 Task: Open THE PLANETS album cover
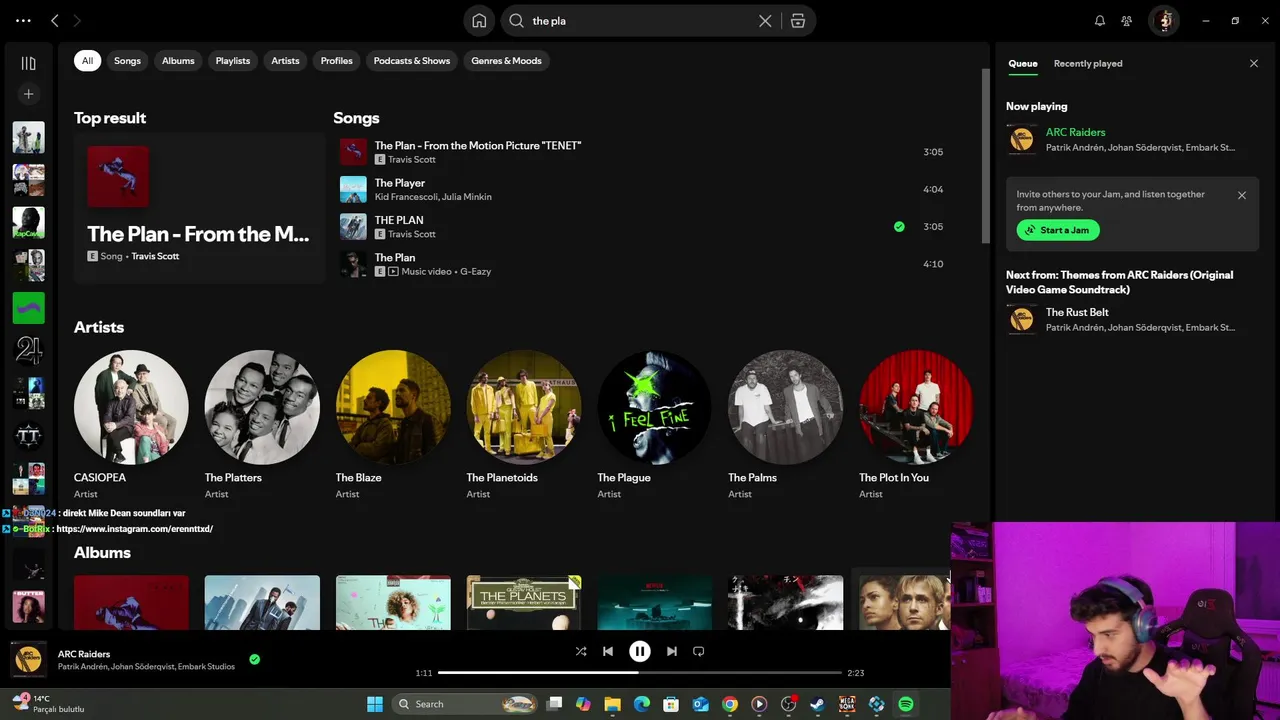pos(524,602)
